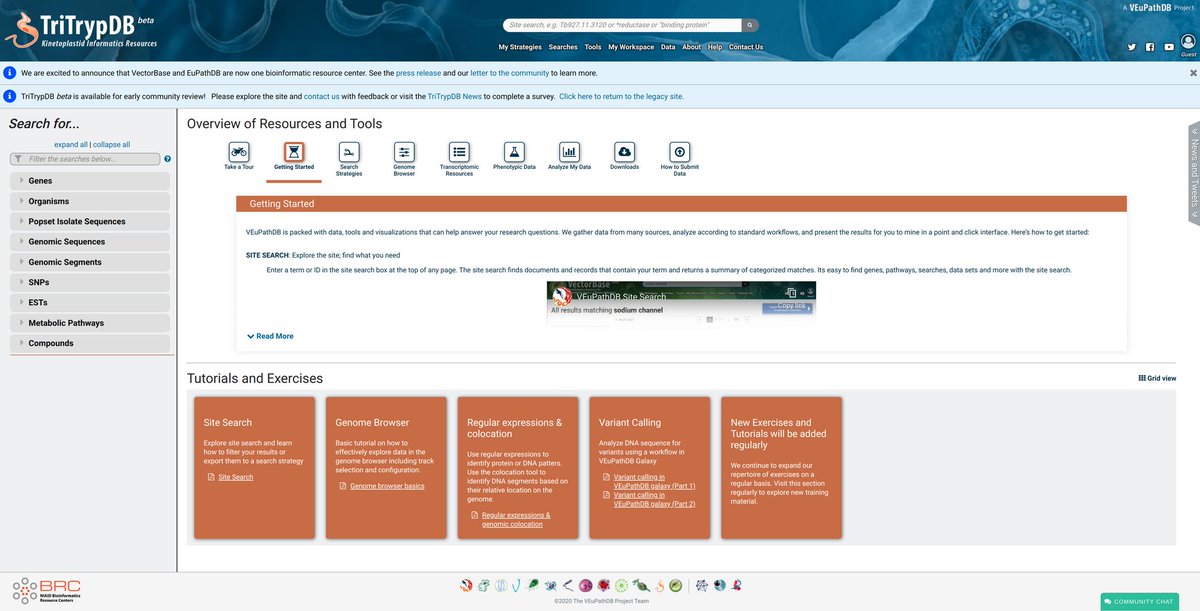The image size is (1200, 611).
Task: Click the Downloads cloud icon
Action: click(x=624, y=152)
